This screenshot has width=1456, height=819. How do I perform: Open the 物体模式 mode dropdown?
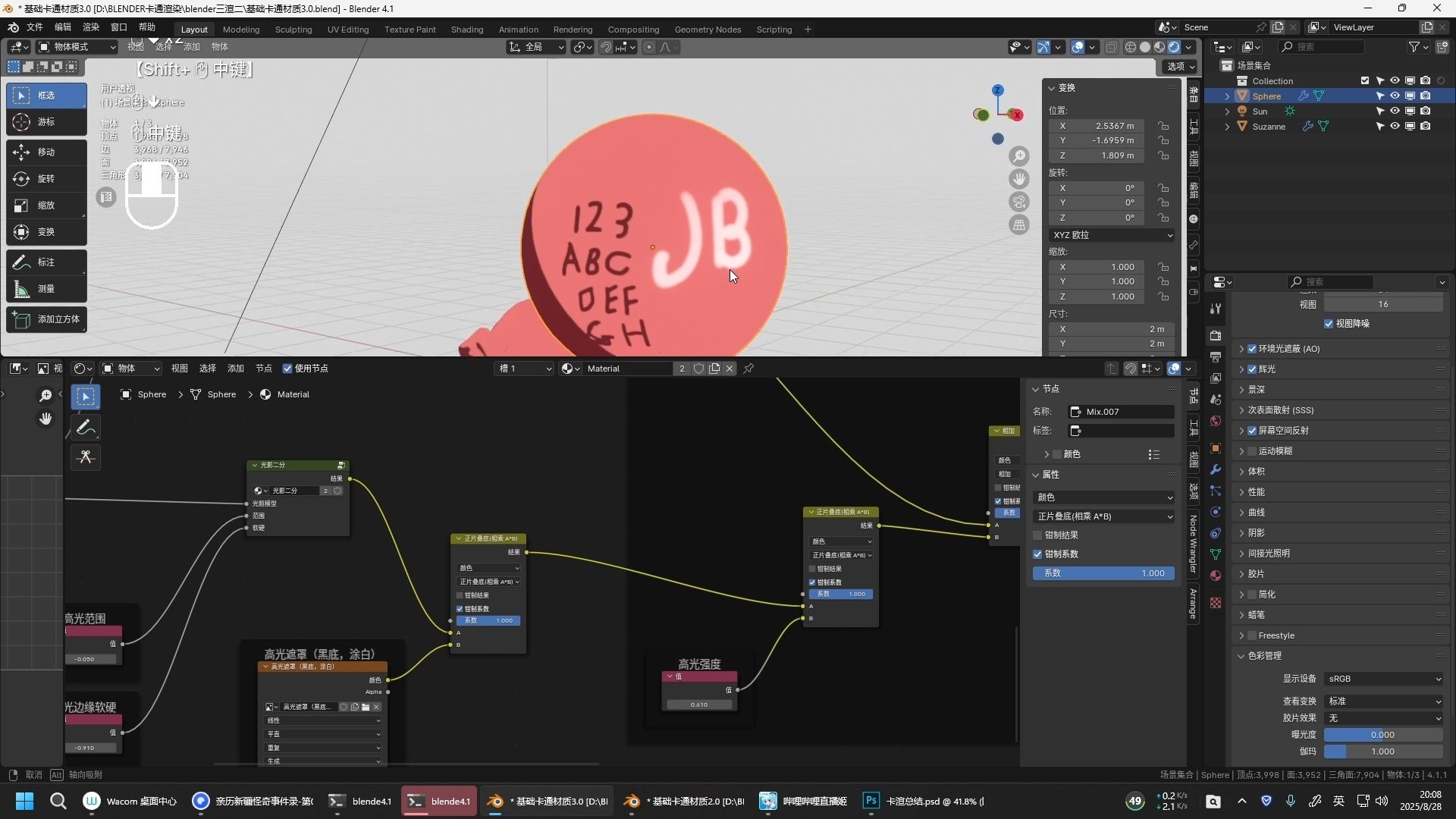(77, 47)
